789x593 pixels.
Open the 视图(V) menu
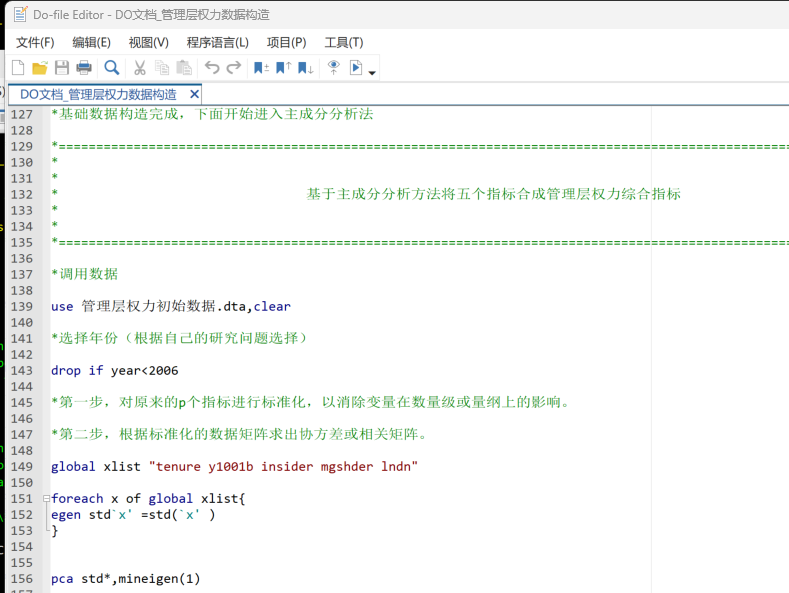point(149,43)
